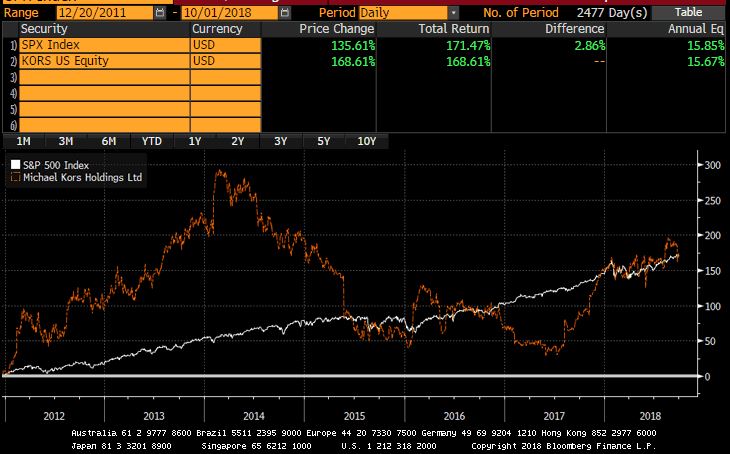Click the 2017 label on the time axis

[x=554, y=416]
